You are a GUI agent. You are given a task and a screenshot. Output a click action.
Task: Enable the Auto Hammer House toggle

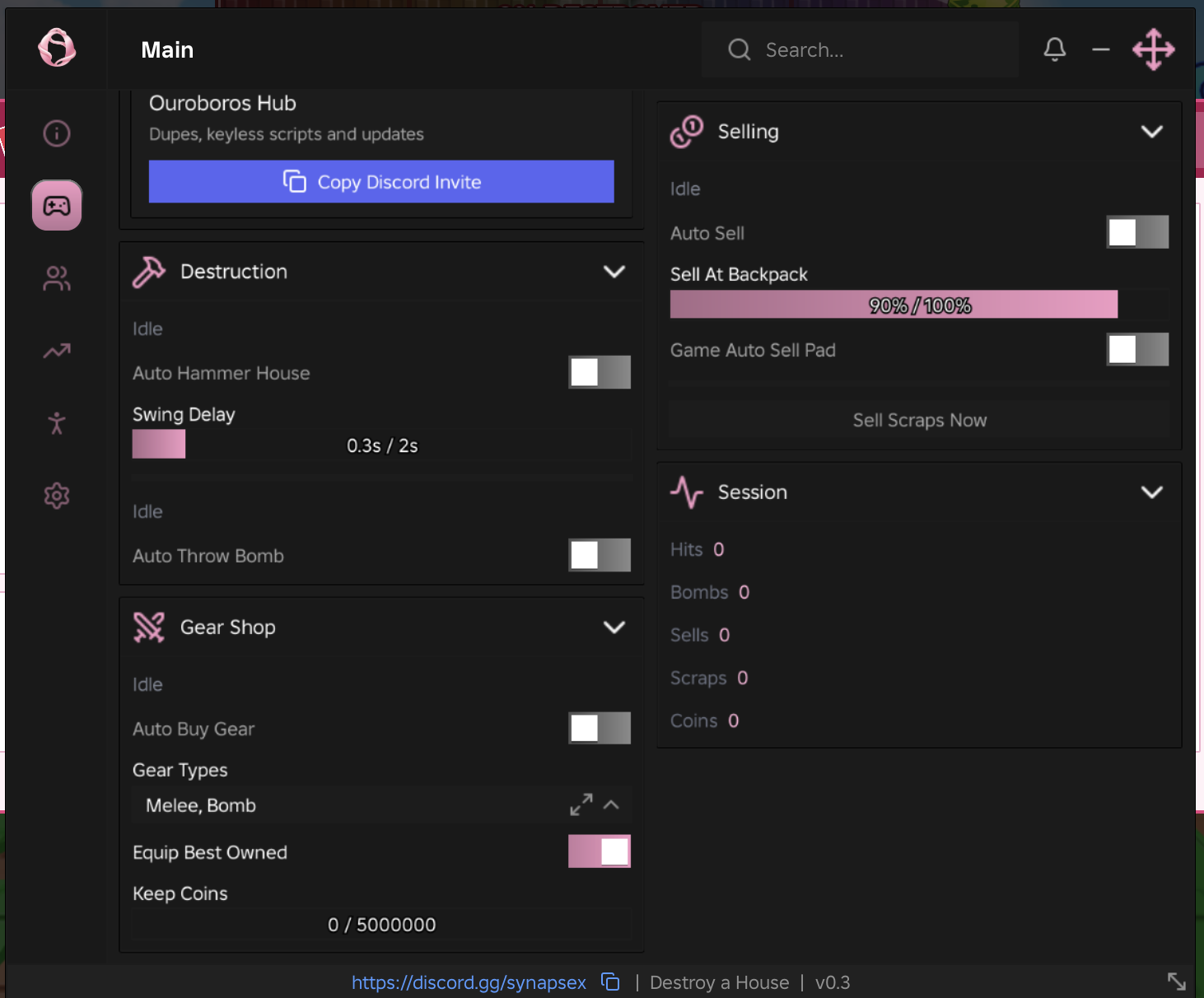600,372
